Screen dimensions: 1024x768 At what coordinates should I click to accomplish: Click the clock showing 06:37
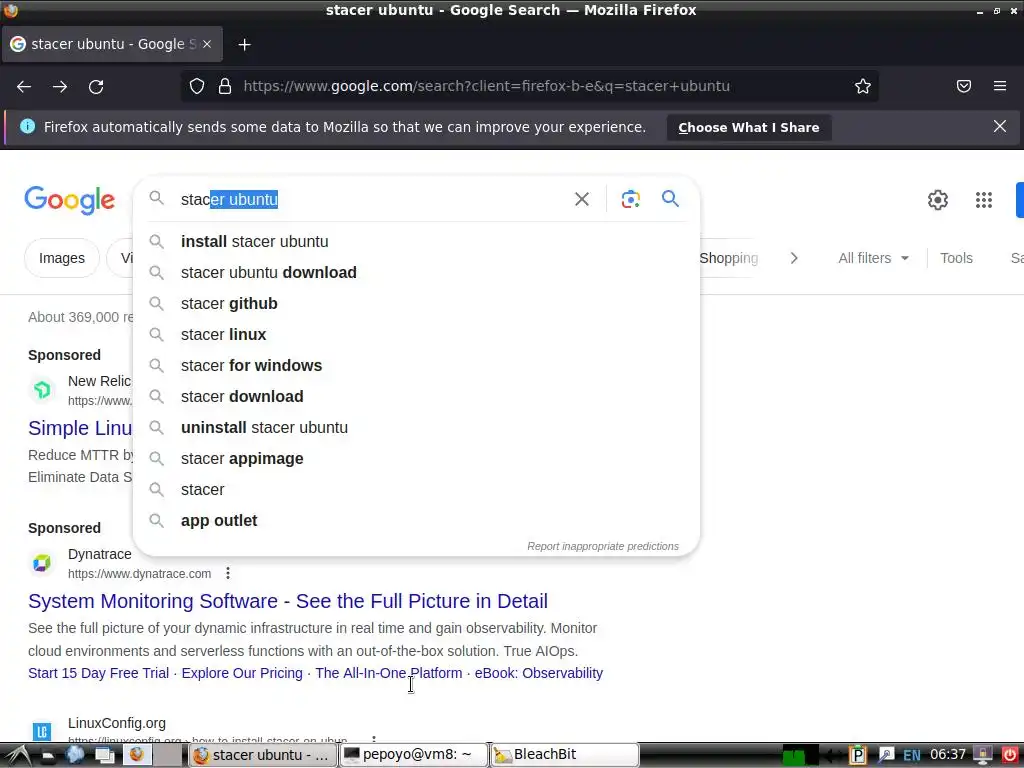pyautogui.click(x=948, y=755)
